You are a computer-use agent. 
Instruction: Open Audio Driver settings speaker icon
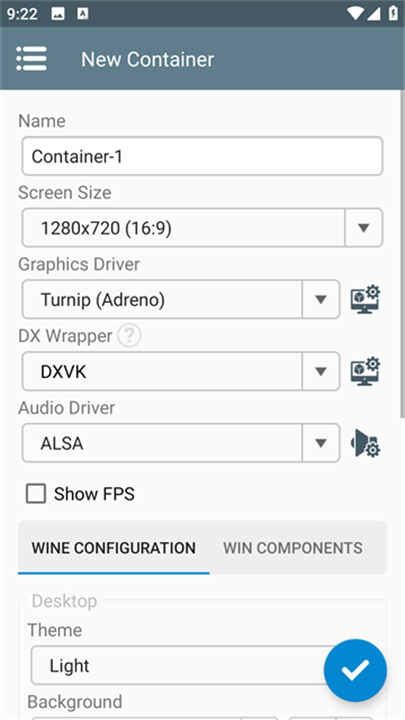tap(366, 443)
